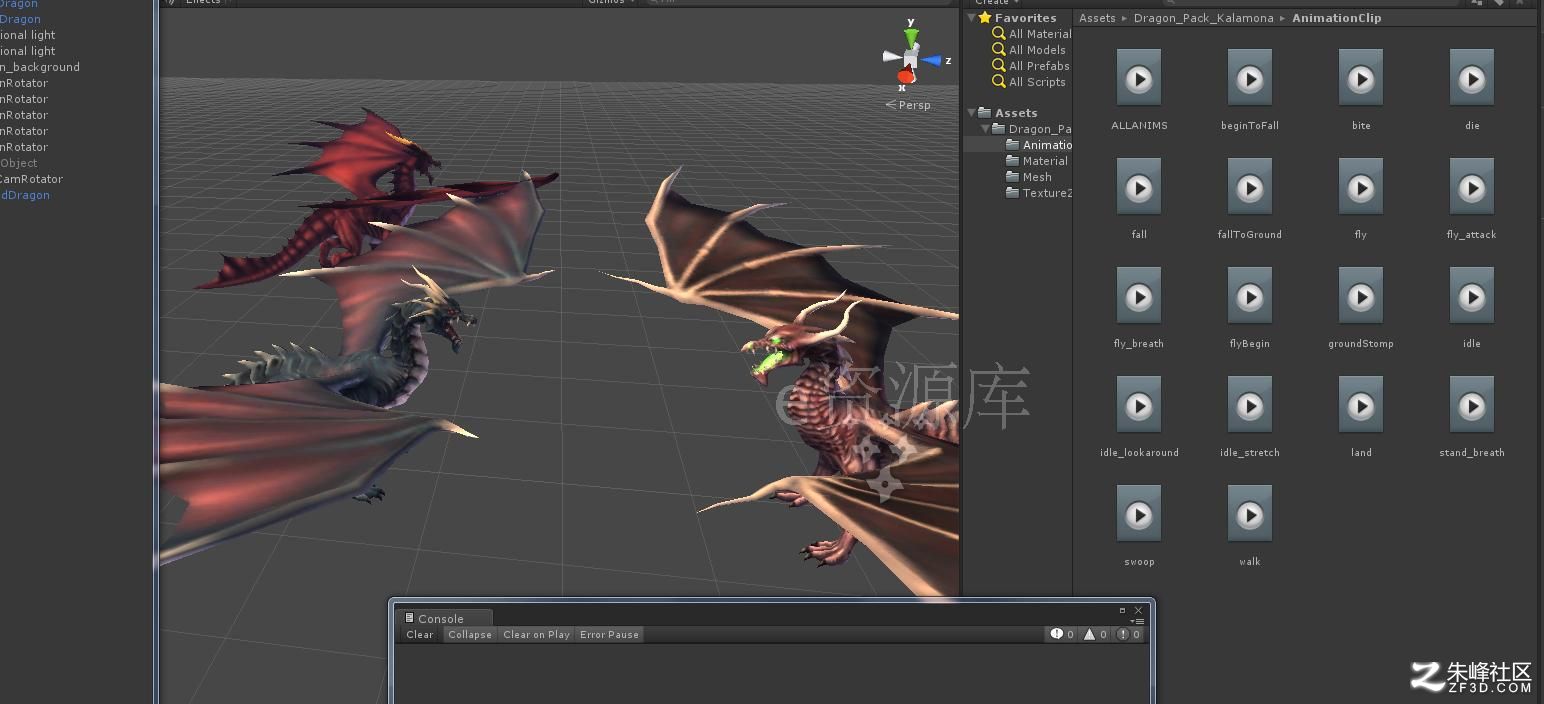Toggle Error Pause in the Console
1544x704 pixels.
click(x=609, y=634)
